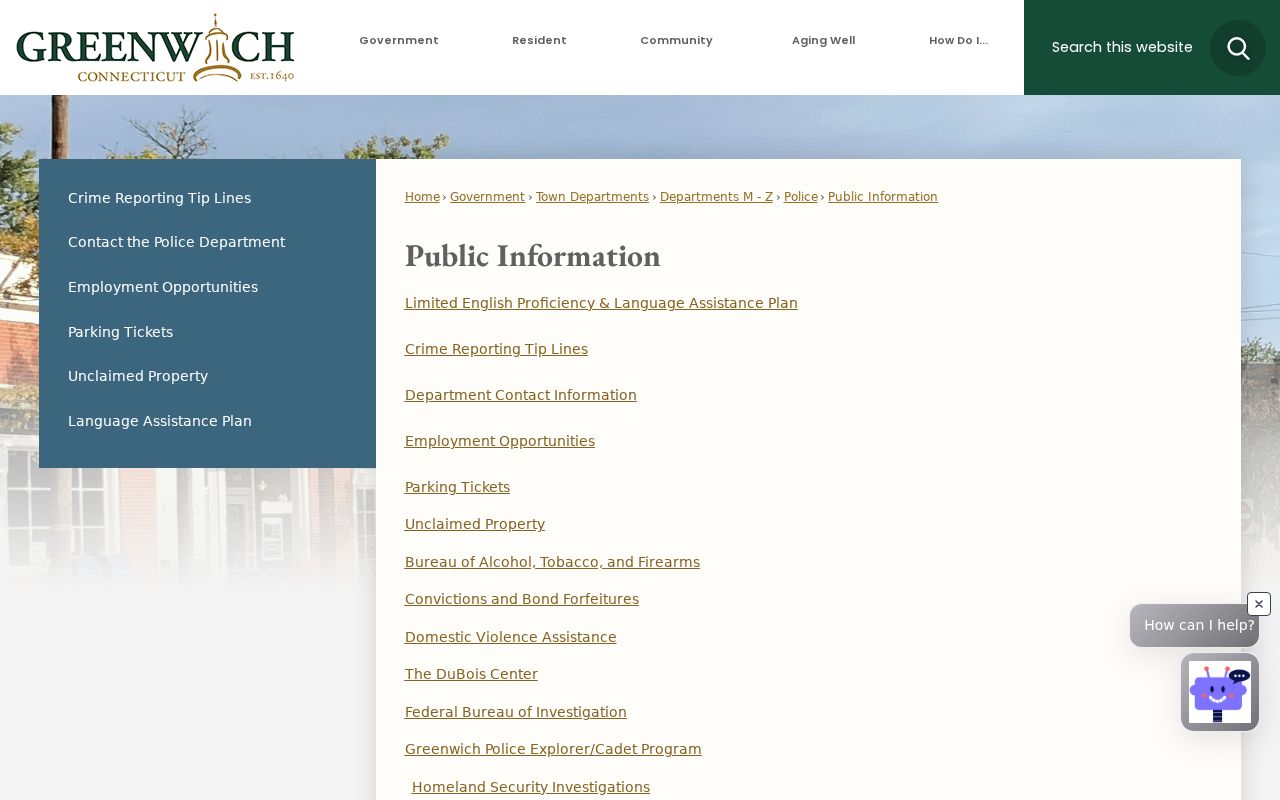This screenshot has width=1280, height=800.
Task: Open Department Contact Information link
Action: [521, 395]
